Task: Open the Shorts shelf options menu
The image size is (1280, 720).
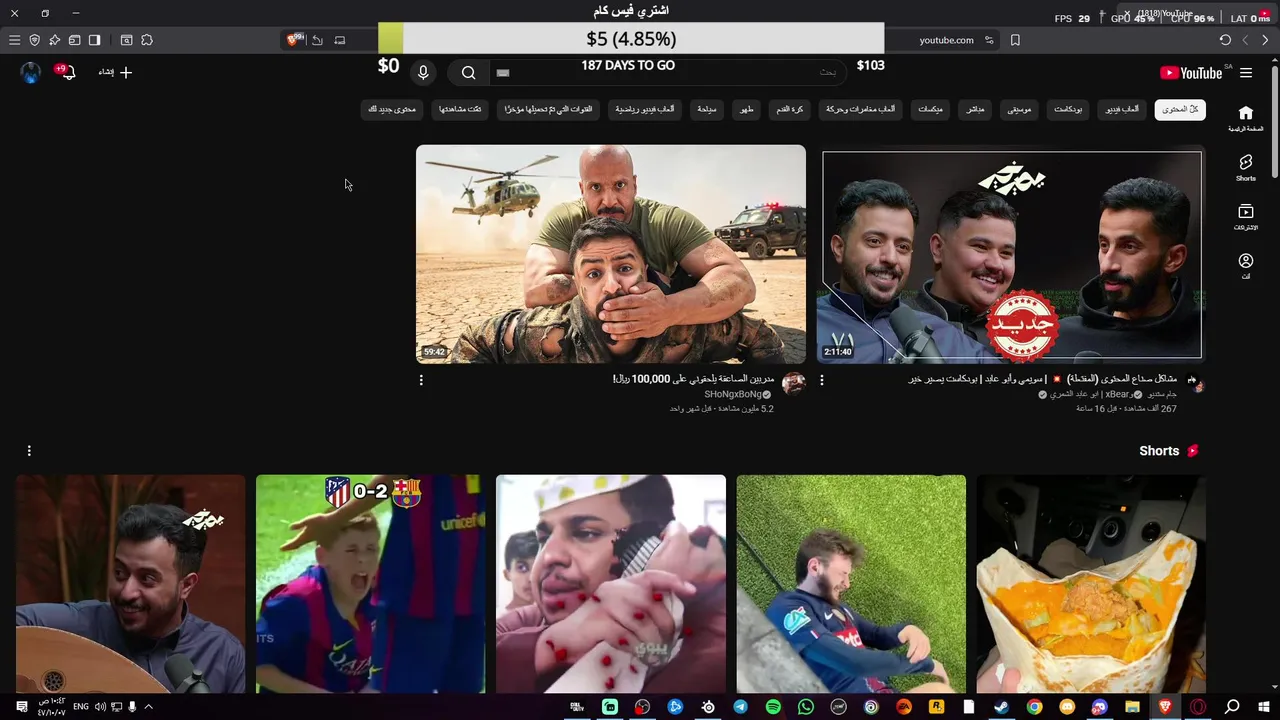Action: pos(29,451)
